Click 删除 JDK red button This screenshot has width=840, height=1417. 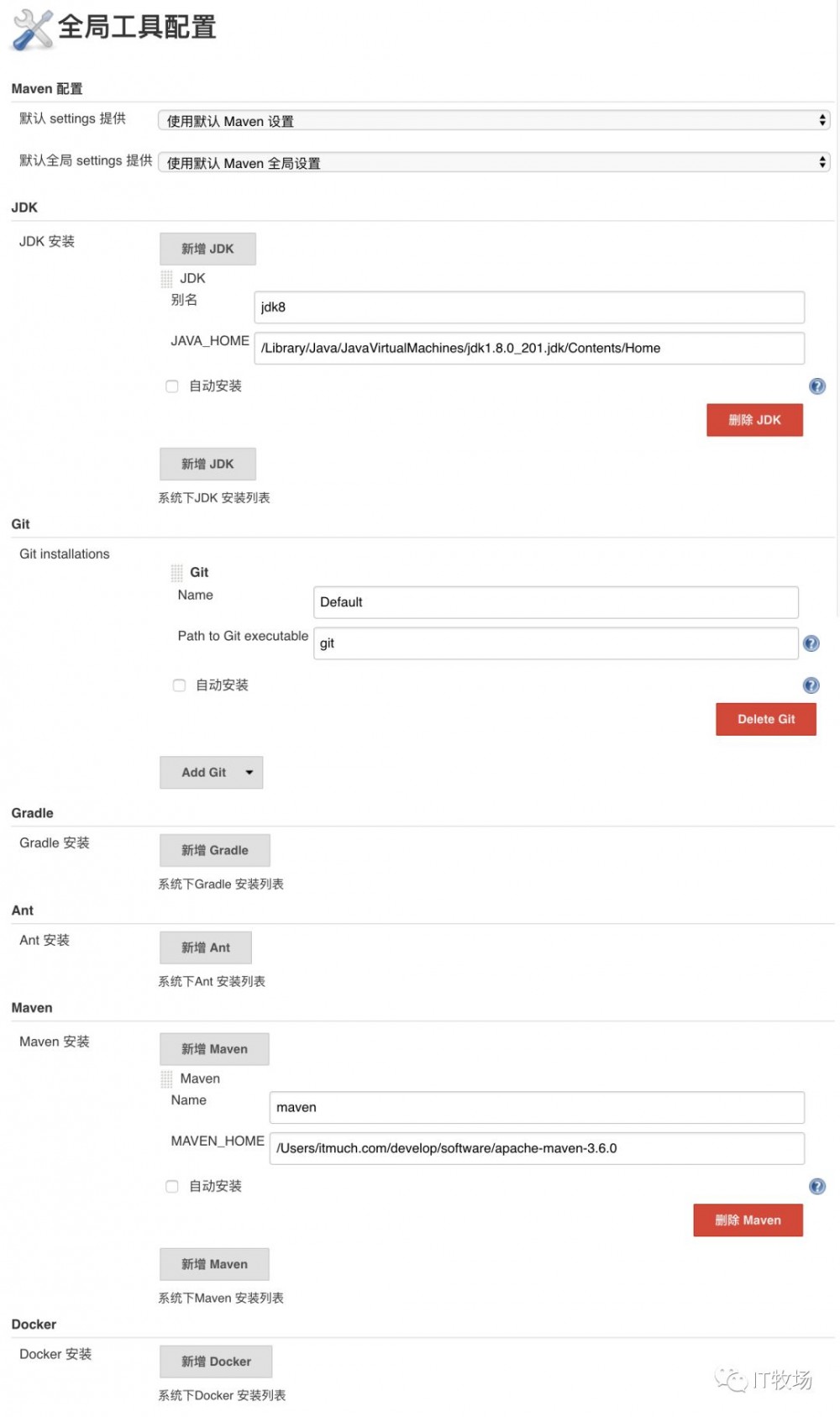click(754, 420)
